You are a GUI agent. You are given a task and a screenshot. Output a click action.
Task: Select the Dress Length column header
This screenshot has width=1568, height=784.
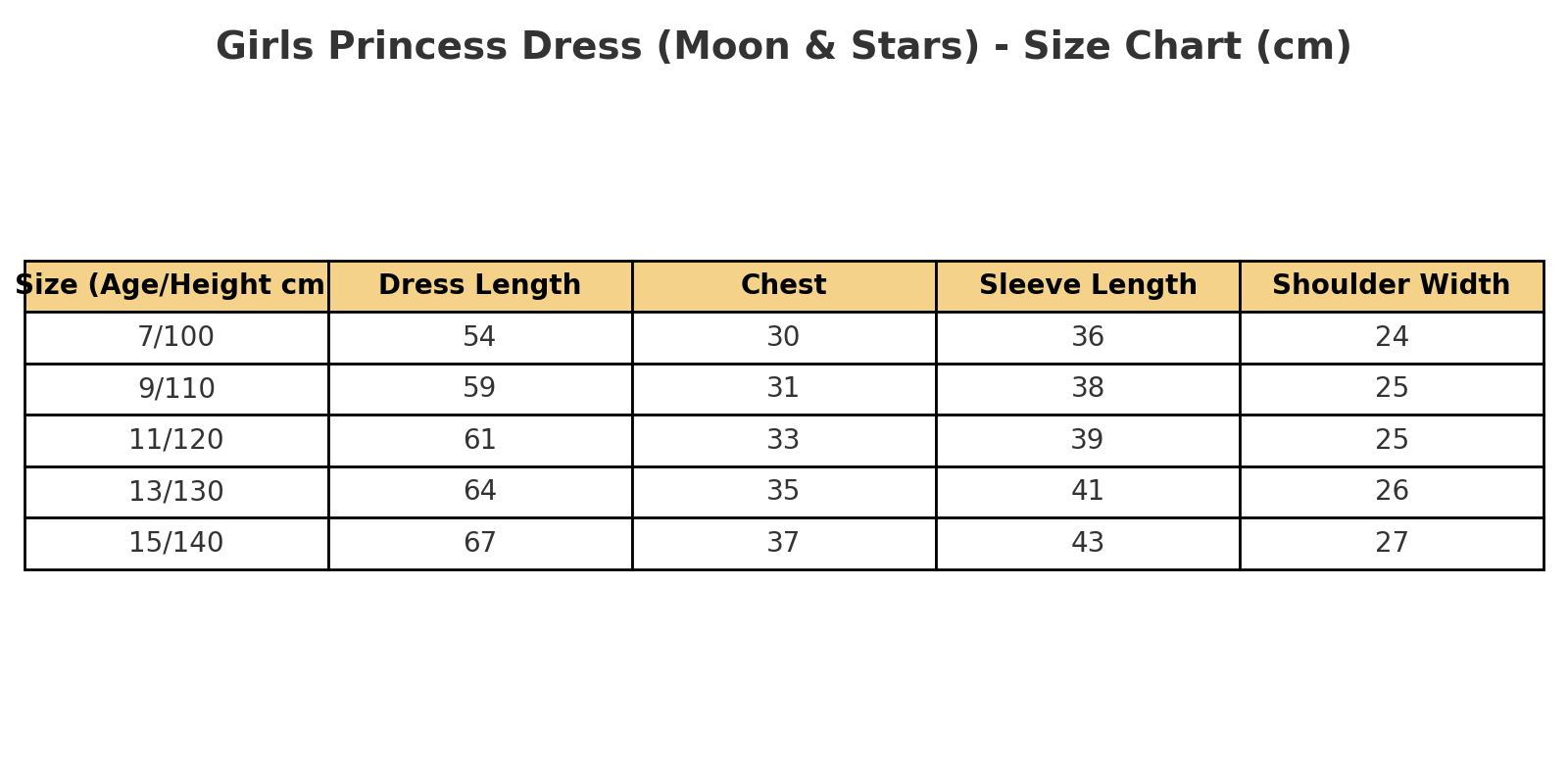pyautogui.click(x=479, y=286)
